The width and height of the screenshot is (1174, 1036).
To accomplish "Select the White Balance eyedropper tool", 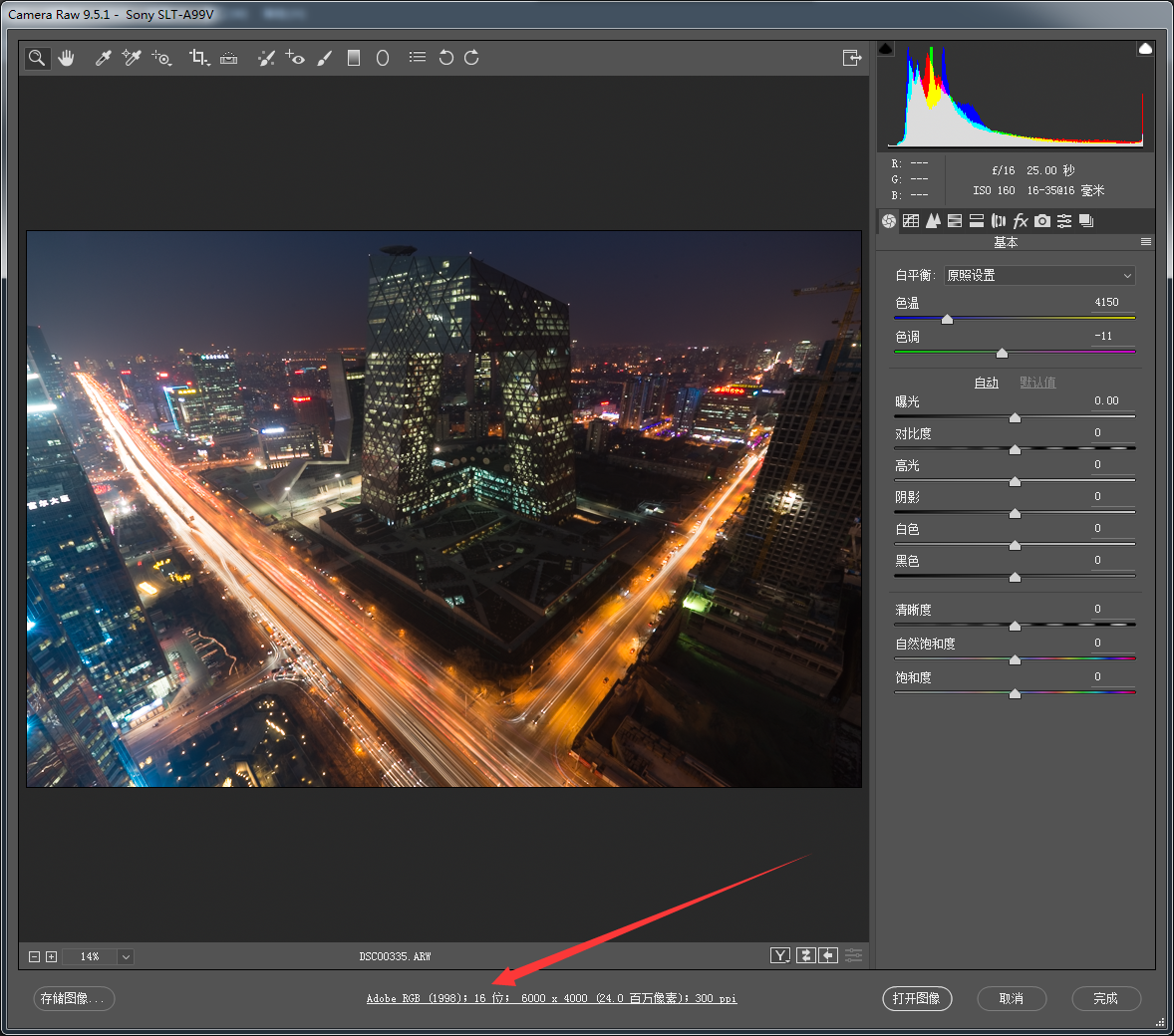I will click(x=103, y=58).
